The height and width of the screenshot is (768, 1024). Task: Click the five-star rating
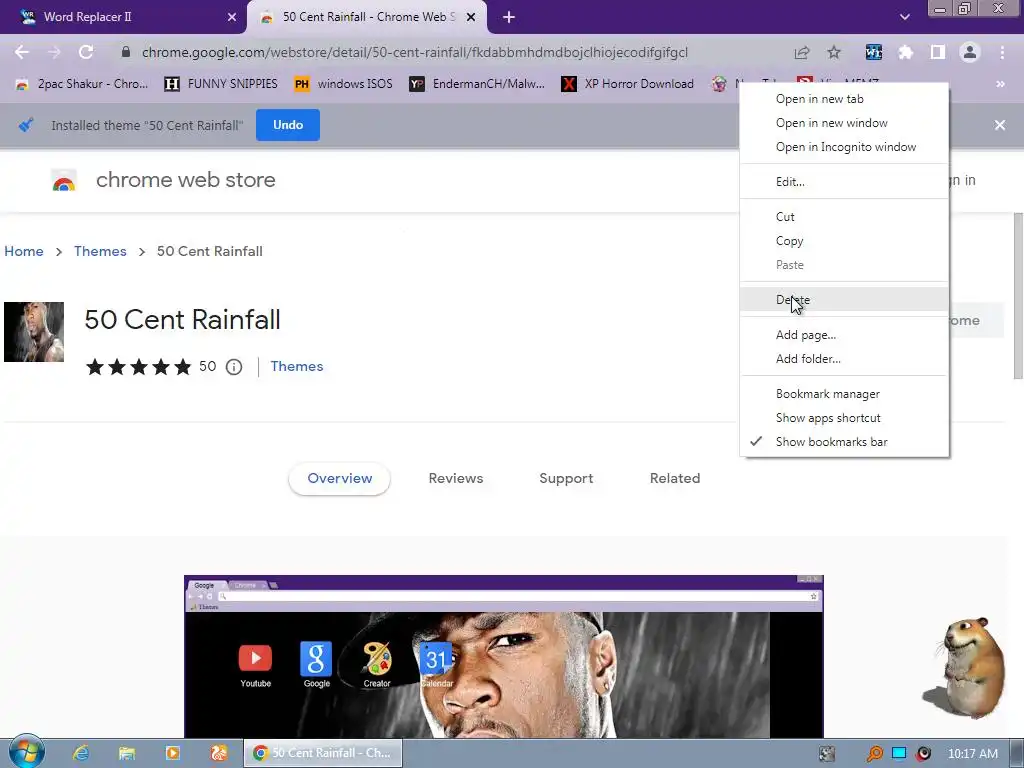[138, 367]
